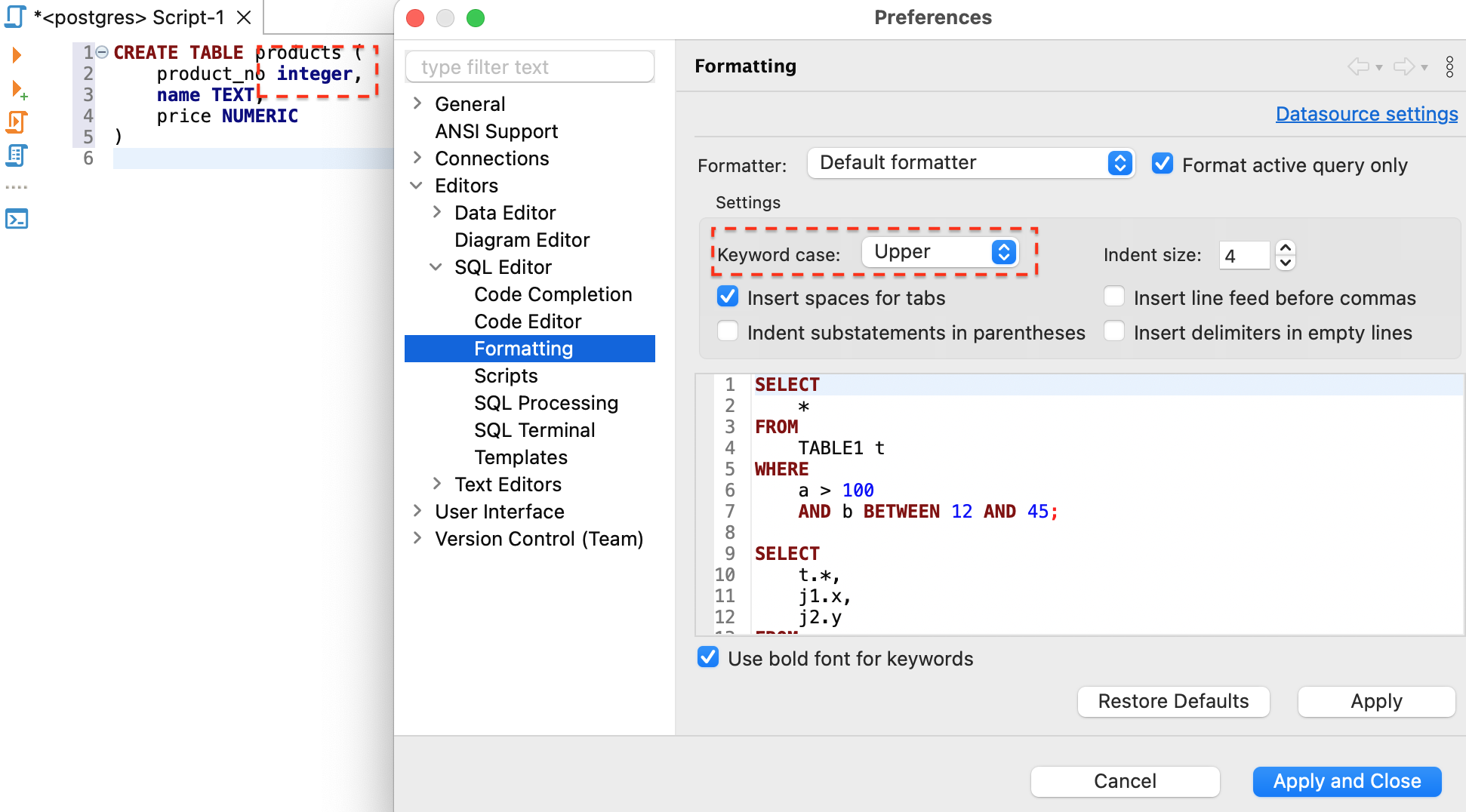Toggle Format active query only checkbox
The height and width of the screenshot is (812, 1466).
(1163, 164)
